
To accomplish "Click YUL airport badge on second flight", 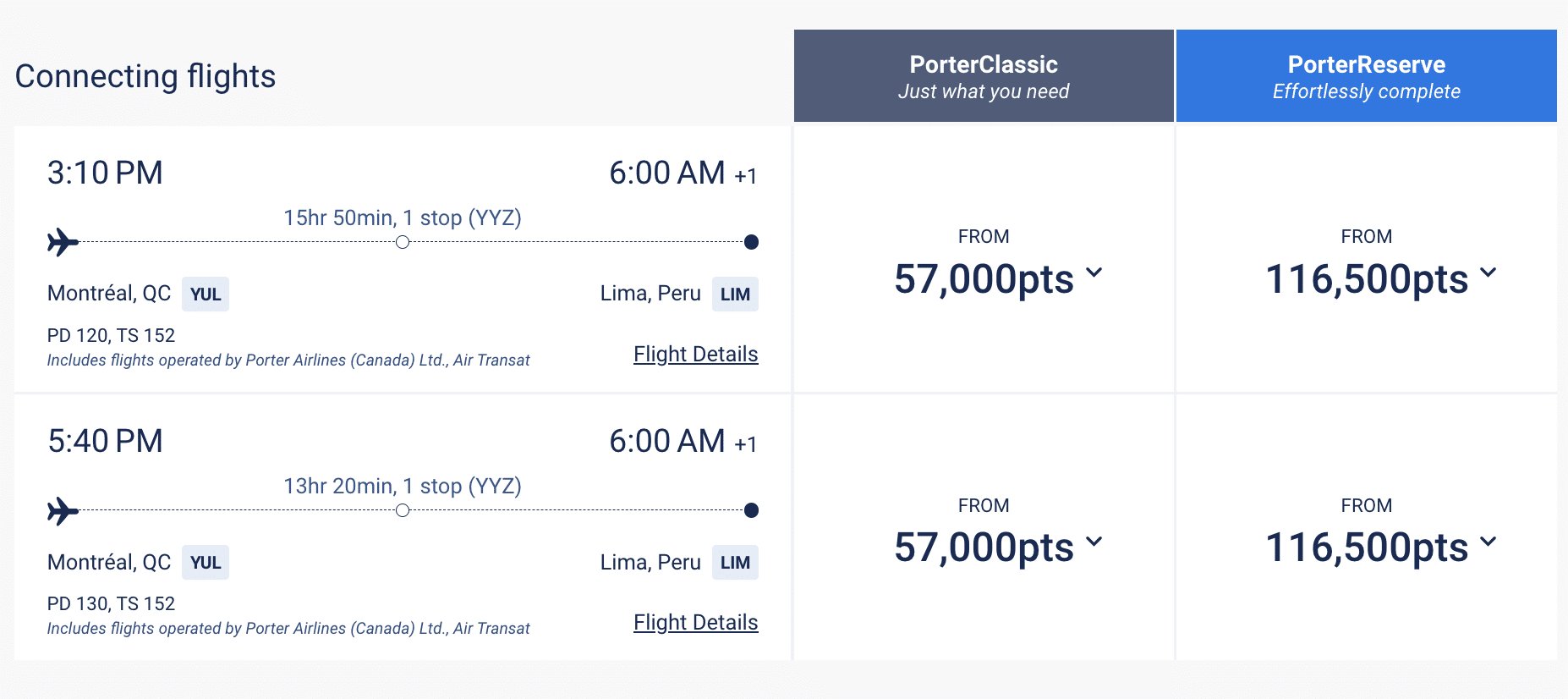I will point(206,563).
